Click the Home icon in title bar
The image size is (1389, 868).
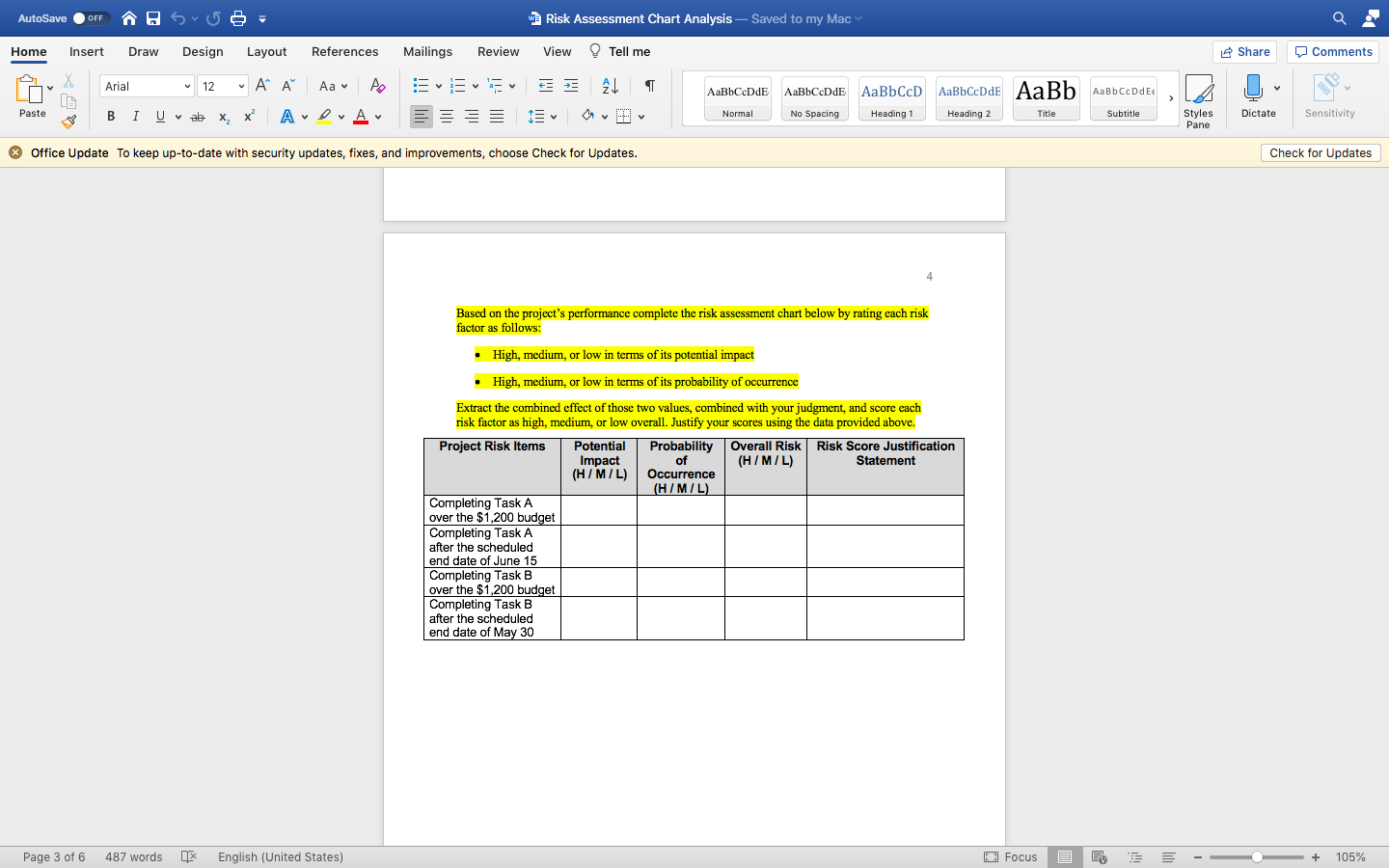(129, 18)
